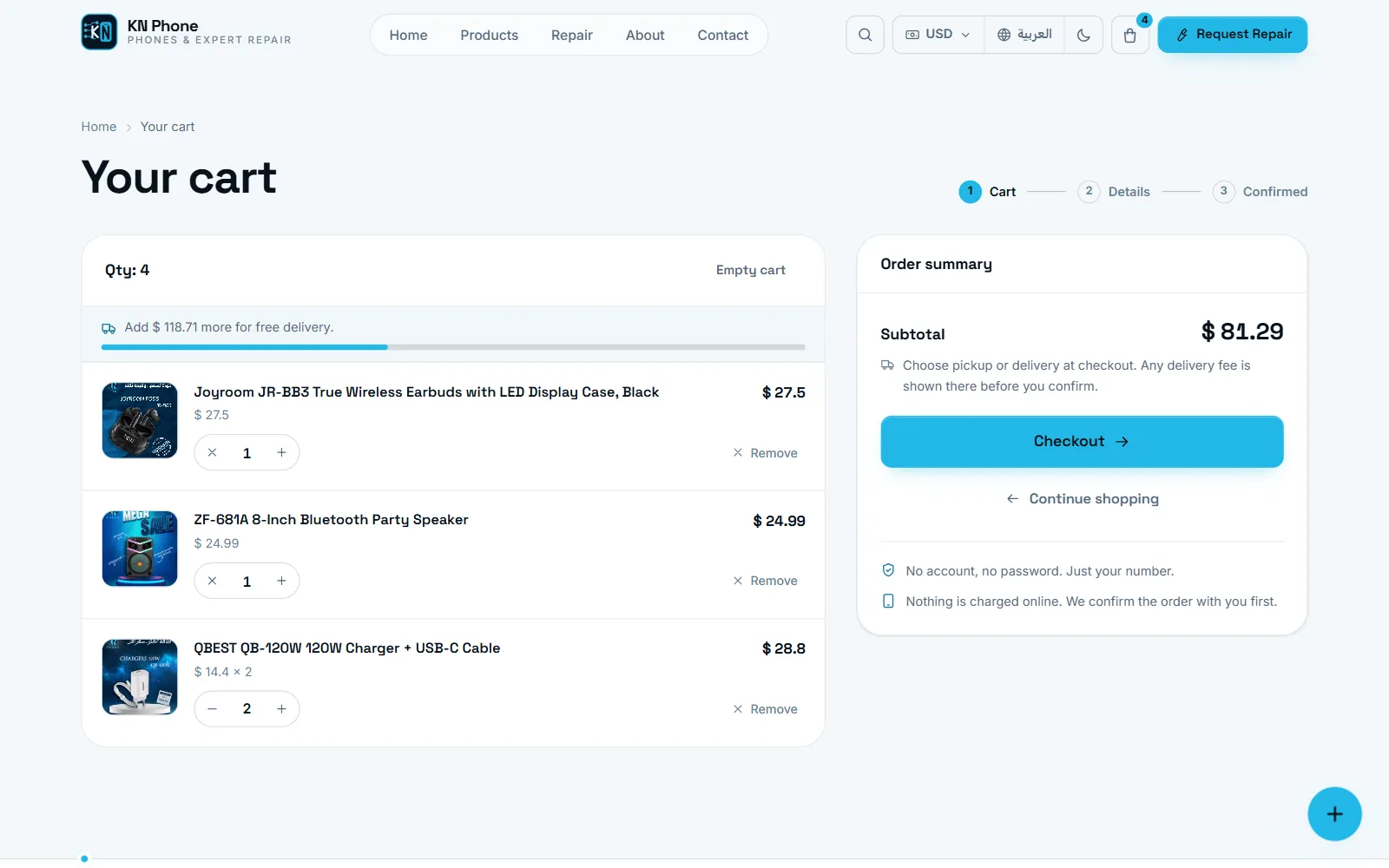Open ZF-681A Bluetooth Party Speaker title
This screenshot has height=868, width=1389.
[x=331, y=520]
